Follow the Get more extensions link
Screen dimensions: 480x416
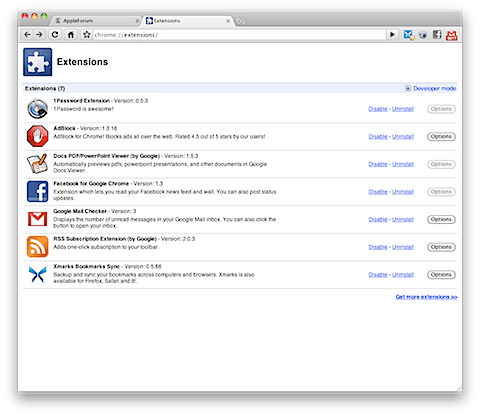click(426, 297)
